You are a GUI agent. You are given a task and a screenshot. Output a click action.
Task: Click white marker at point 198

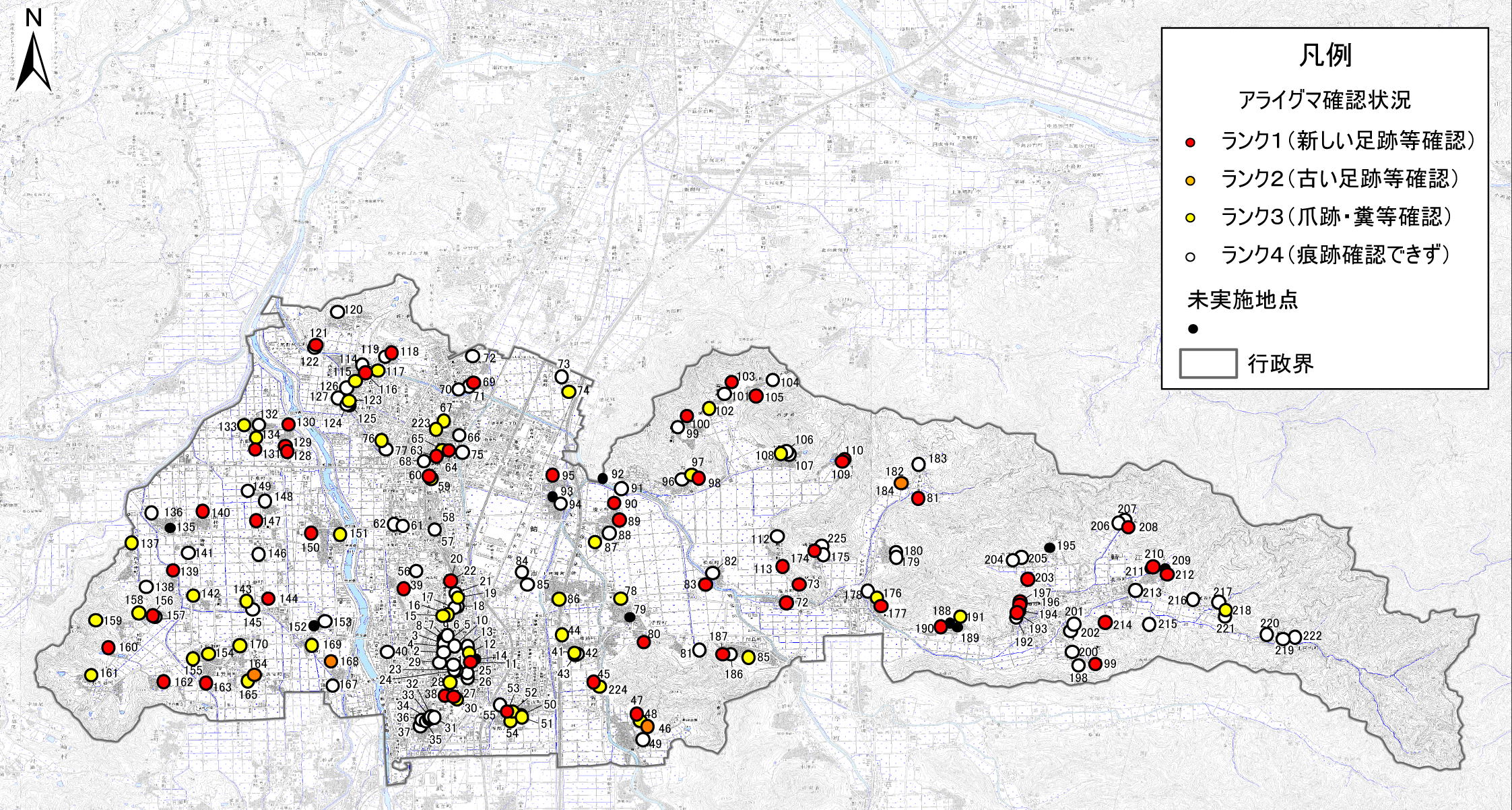point(1079,665)
